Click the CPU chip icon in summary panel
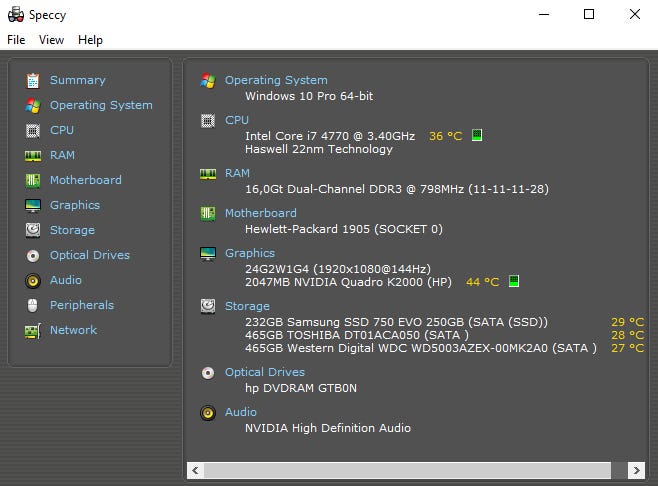The image size is (658, 486). [x=208, y=120]
